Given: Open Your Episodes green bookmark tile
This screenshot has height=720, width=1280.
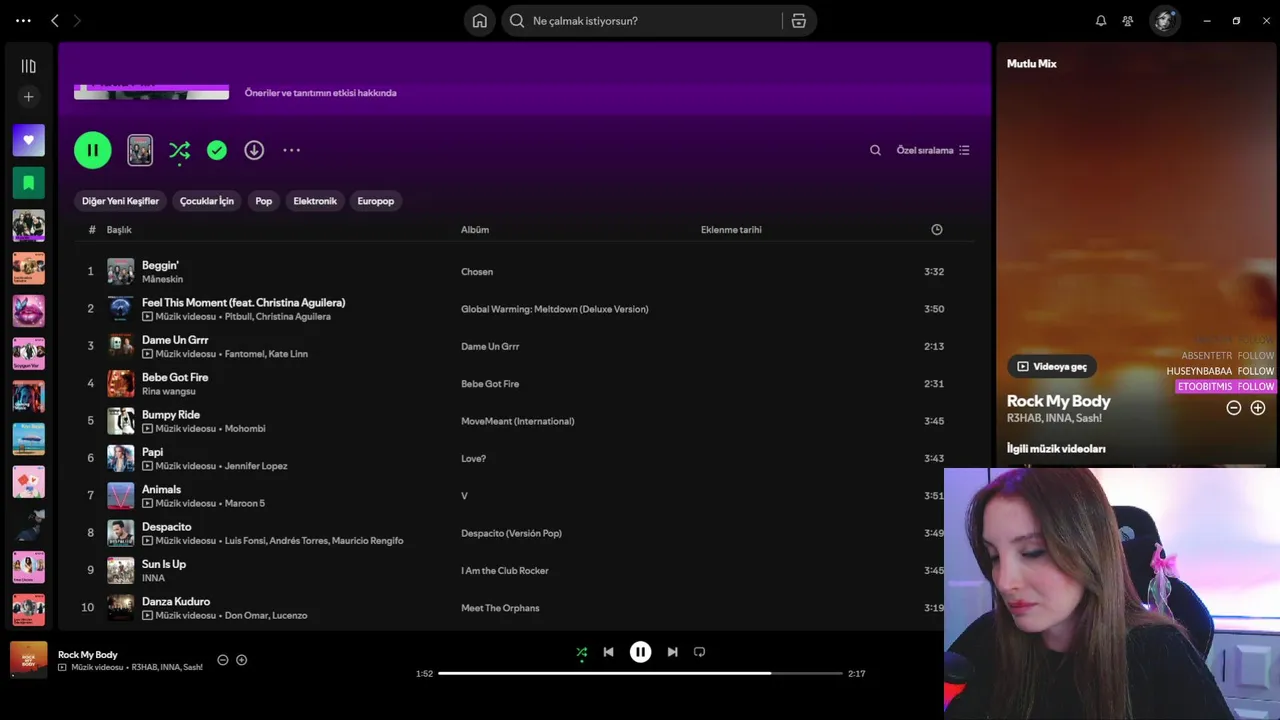Looking at the screenshot, I should pos(28,183).
